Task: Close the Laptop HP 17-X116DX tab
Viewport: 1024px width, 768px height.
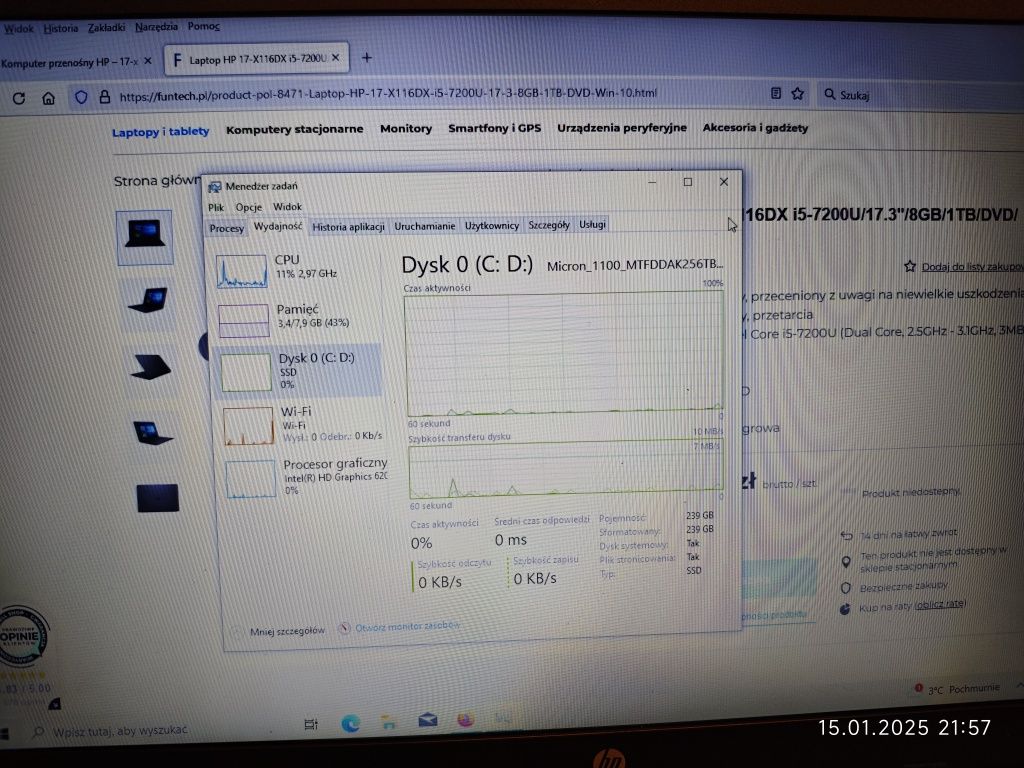Action: (x=335, y=58)
